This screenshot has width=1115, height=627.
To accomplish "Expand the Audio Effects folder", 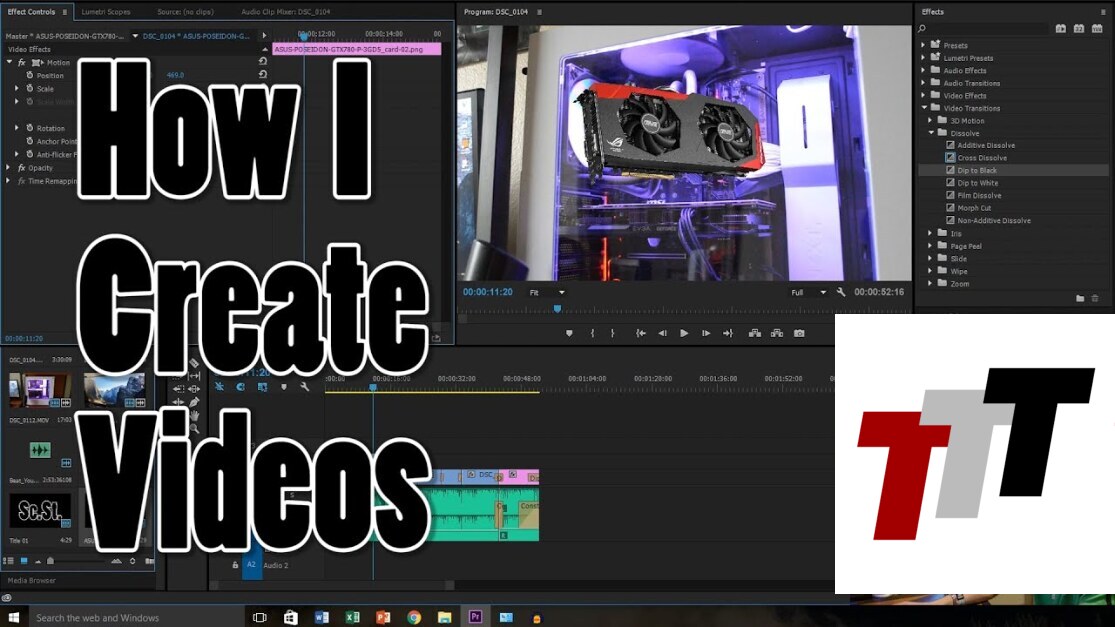I will (x=924, y=71).
